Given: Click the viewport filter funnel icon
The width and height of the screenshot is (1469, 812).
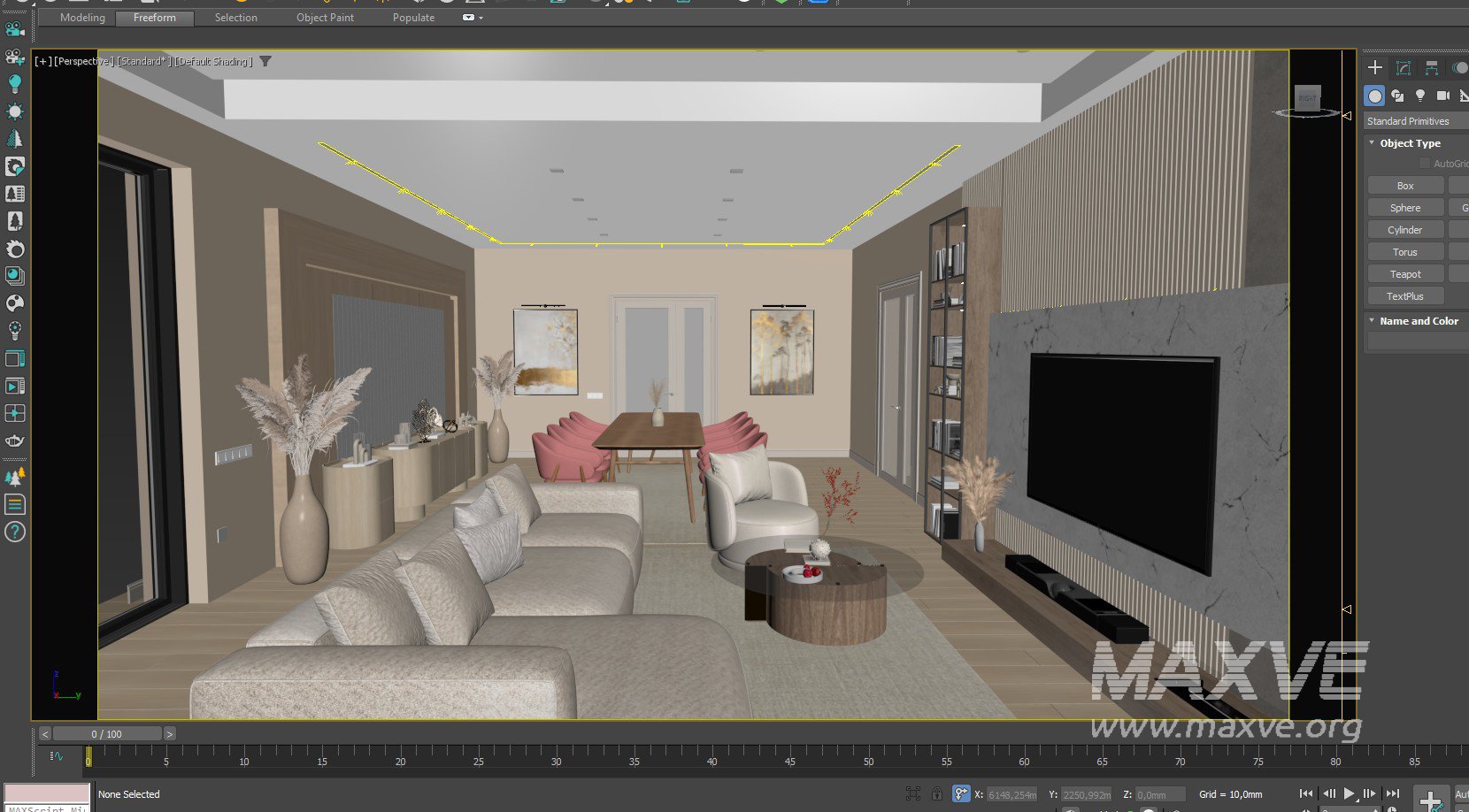Looking at the screenshot, I should coord(265,61).
